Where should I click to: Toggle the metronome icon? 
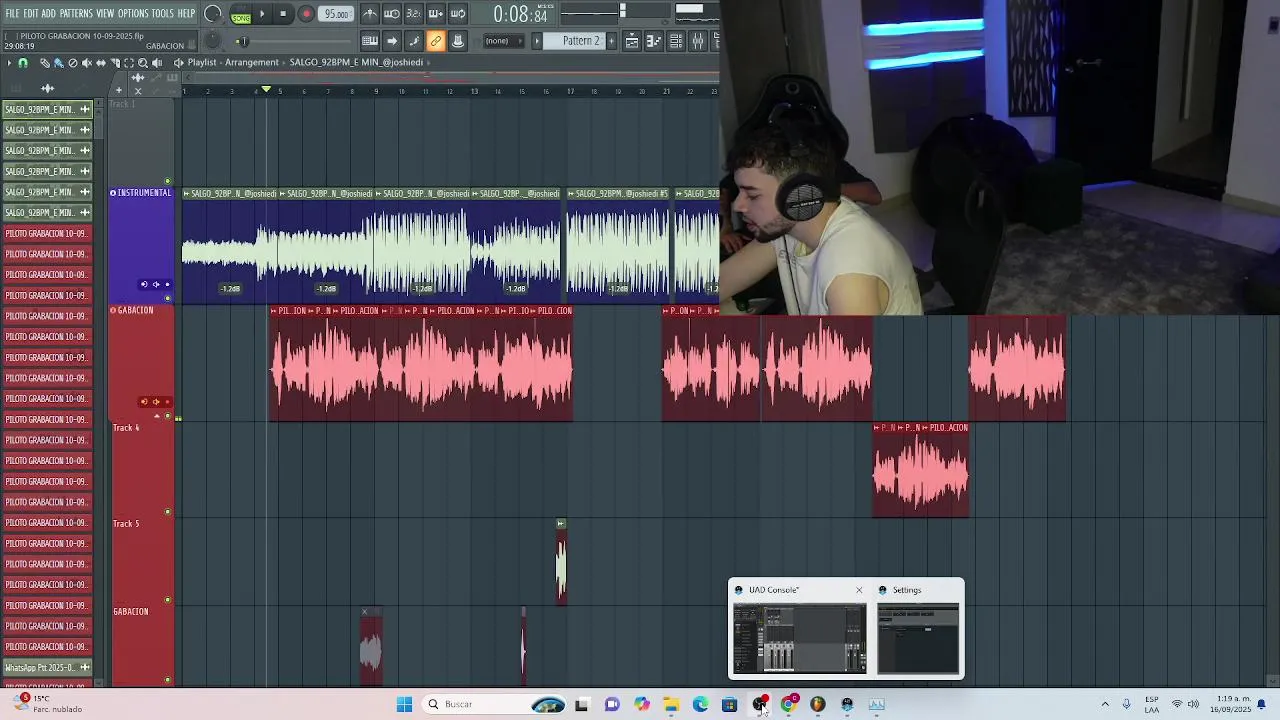[371, 14]
